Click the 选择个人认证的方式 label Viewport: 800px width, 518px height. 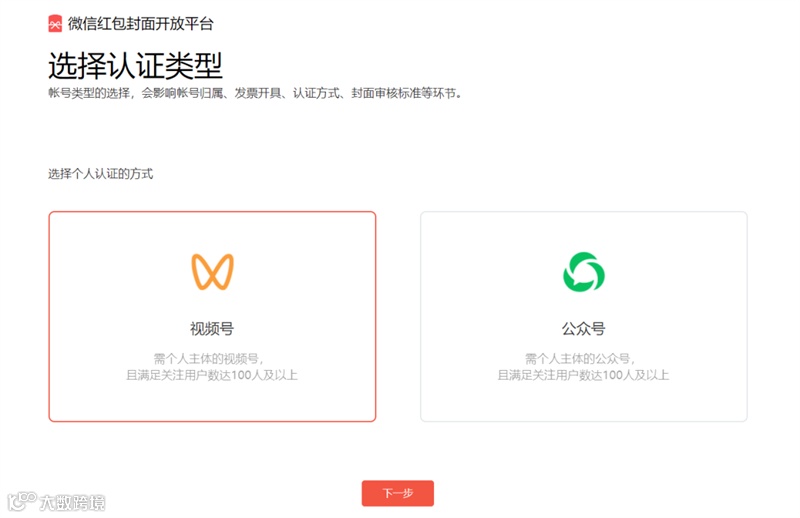point(101,174)
